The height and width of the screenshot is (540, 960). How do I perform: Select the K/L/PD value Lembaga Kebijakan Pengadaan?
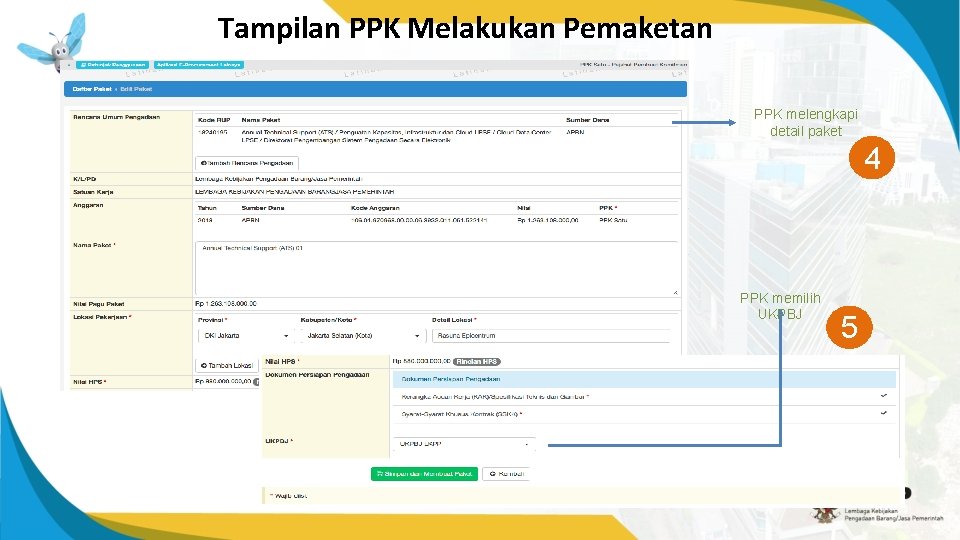point(279,179)
